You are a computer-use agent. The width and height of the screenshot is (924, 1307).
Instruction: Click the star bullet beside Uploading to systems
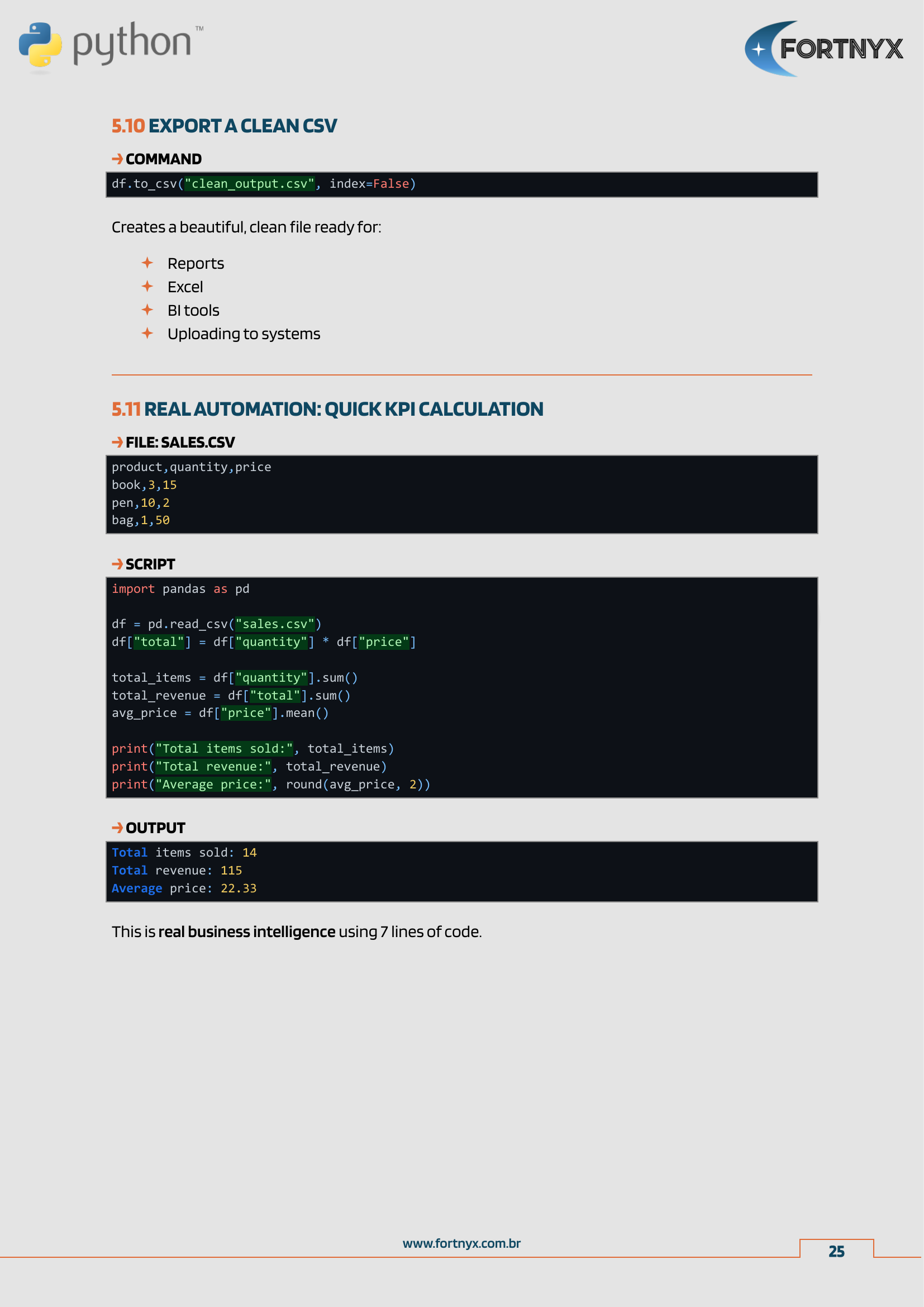coord(147,333)
